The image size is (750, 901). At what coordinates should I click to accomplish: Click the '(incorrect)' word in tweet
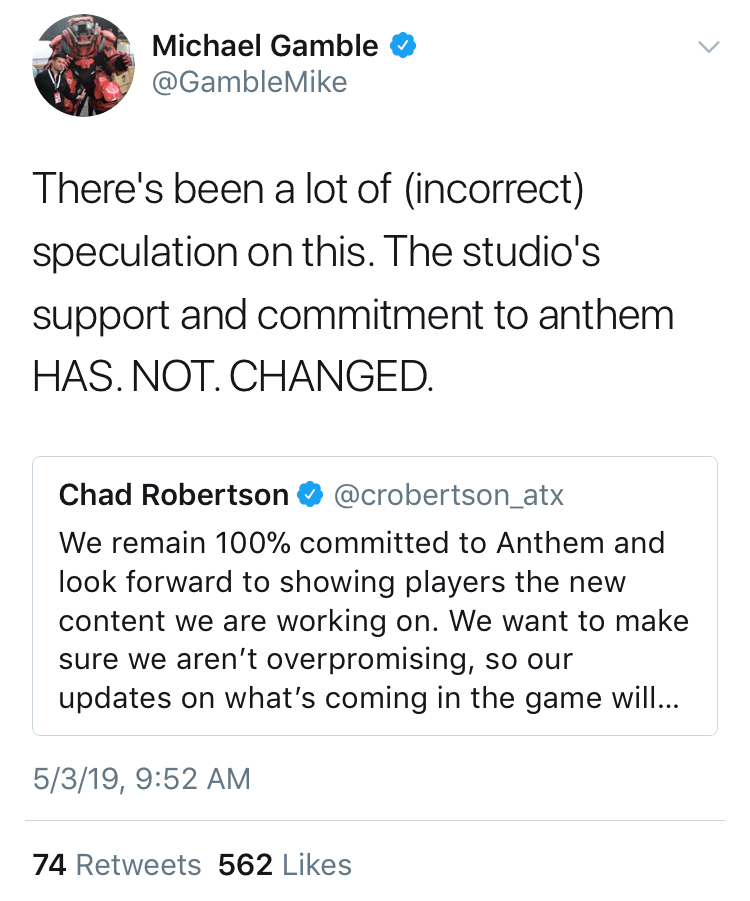494,190
